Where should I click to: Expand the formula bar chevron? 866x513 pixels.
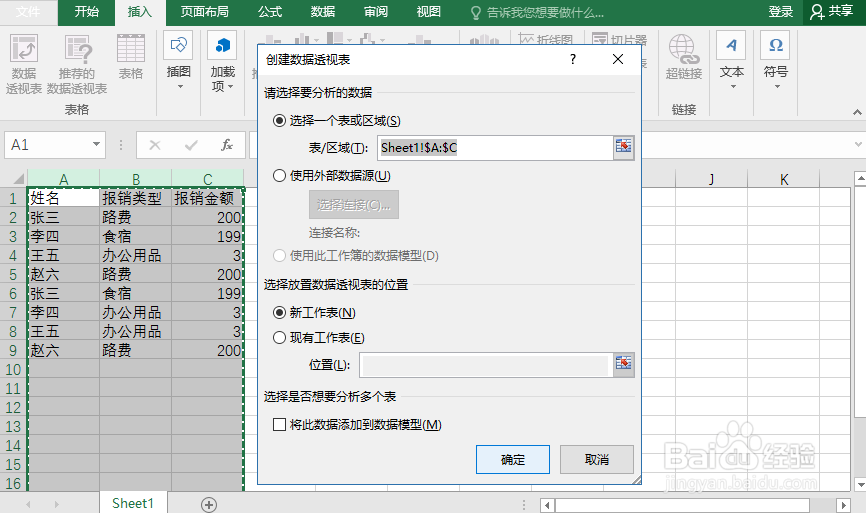(x=858, y=144)
